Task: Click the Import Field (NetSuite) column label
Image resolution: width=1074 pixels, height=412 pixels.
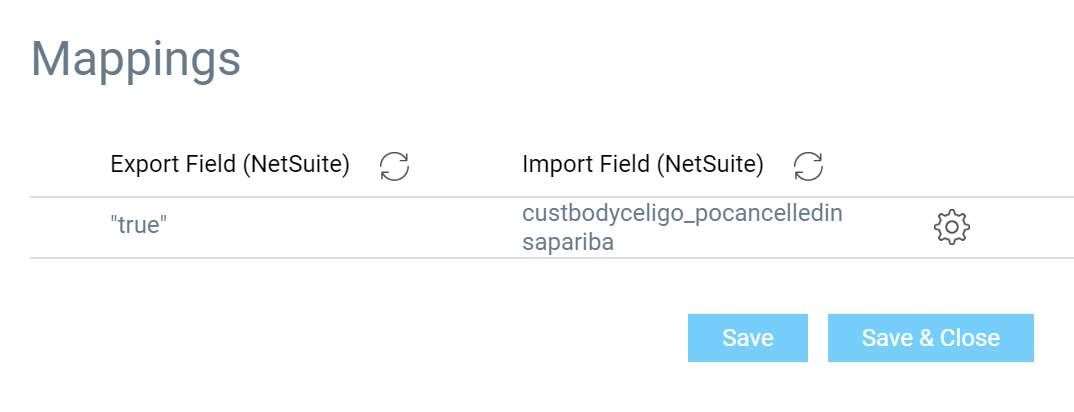Action: coord(642,165)
